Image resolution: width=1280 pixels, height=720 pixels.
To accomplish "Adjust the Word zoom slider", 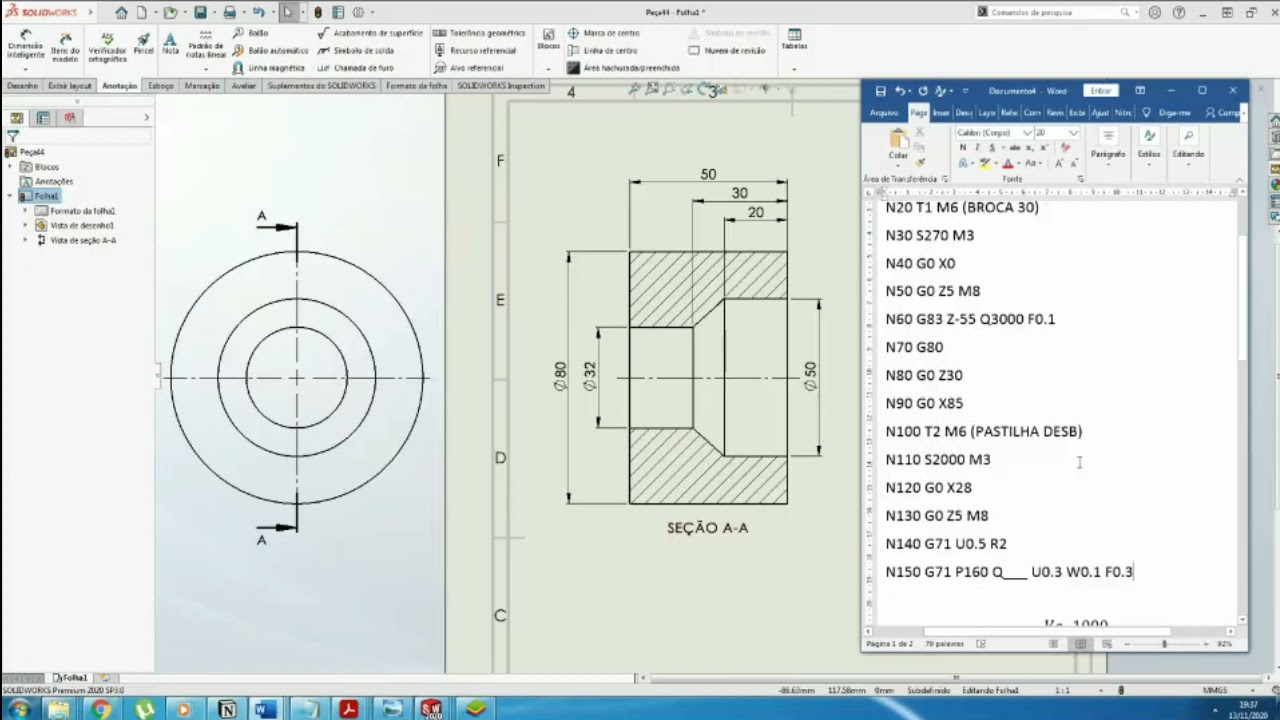I will [1164, 644].
